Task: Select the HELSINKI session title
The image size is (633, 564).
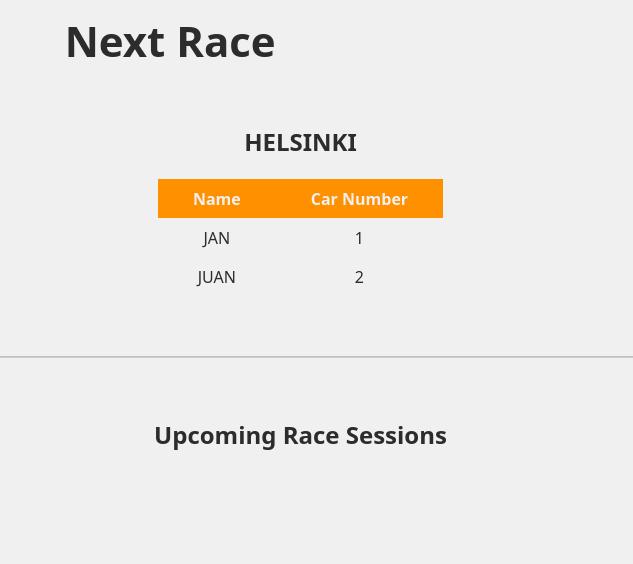Action: (301, 143)
